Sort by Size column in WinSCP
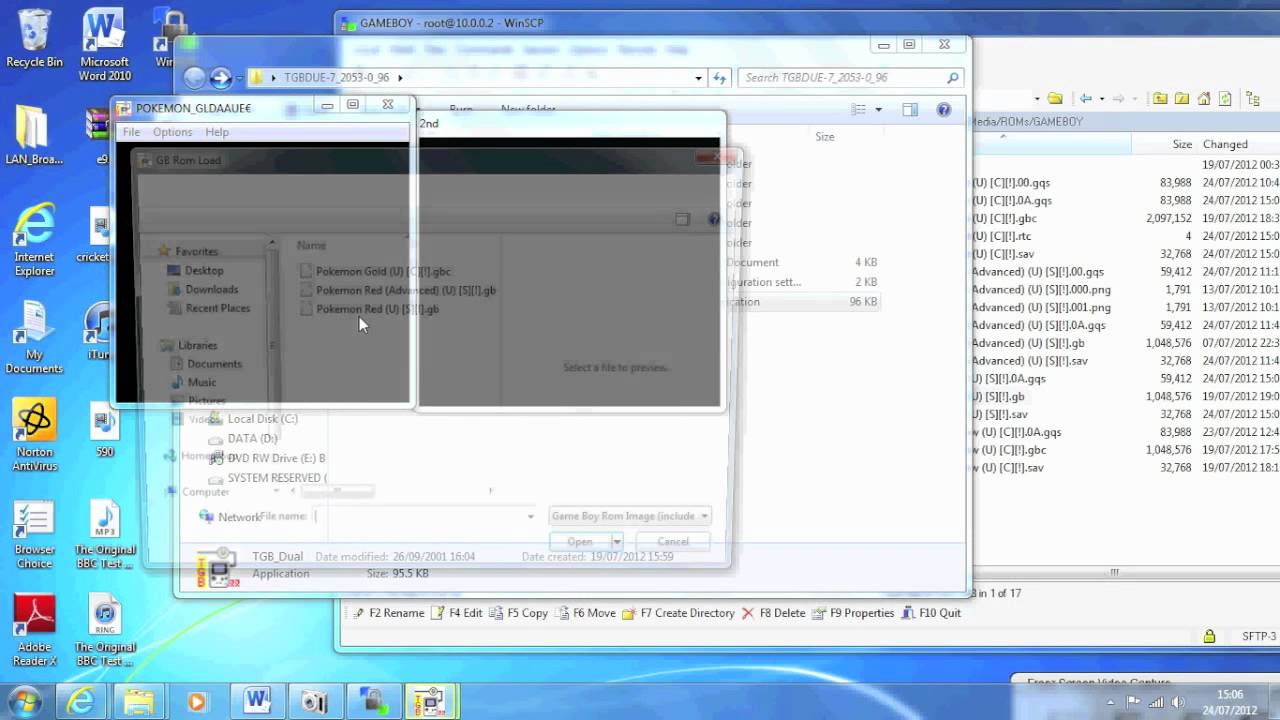 pos(1182,144)
